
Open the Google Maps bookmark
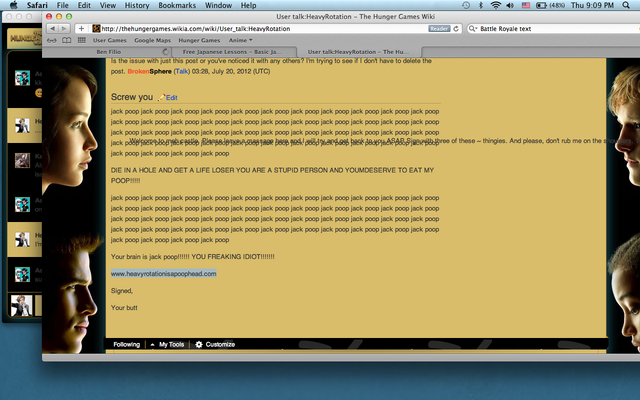(x=153, y=40)
